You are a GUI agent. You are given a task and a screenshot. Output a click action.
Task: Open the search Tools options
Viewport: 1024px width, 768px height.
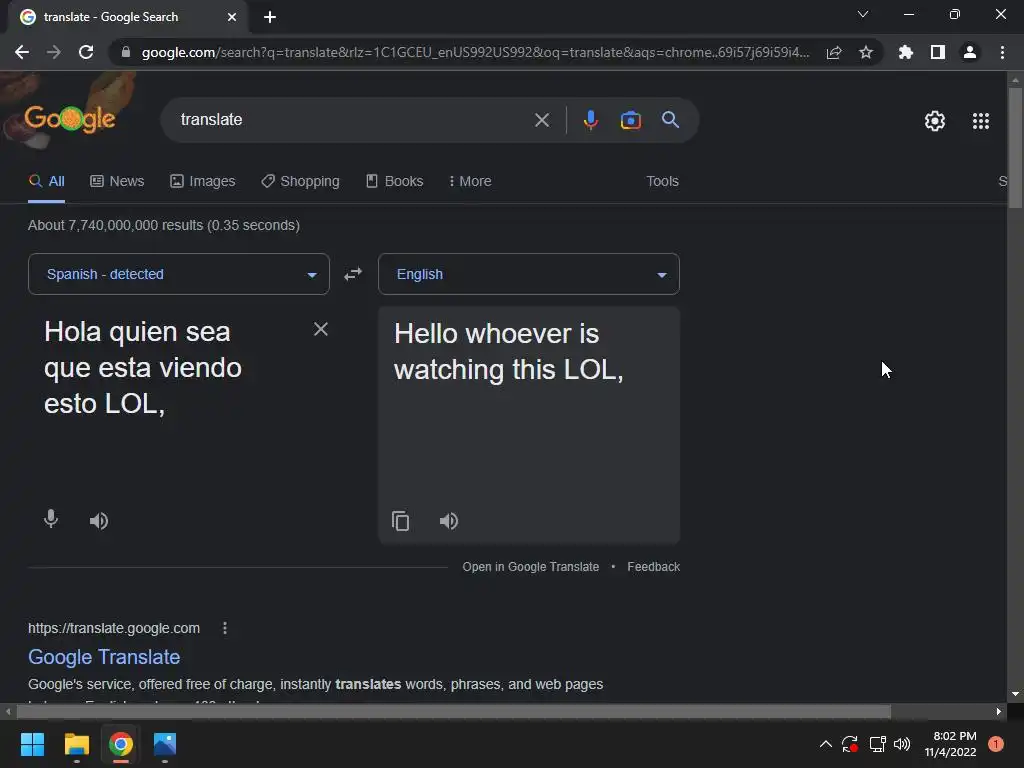662,182
